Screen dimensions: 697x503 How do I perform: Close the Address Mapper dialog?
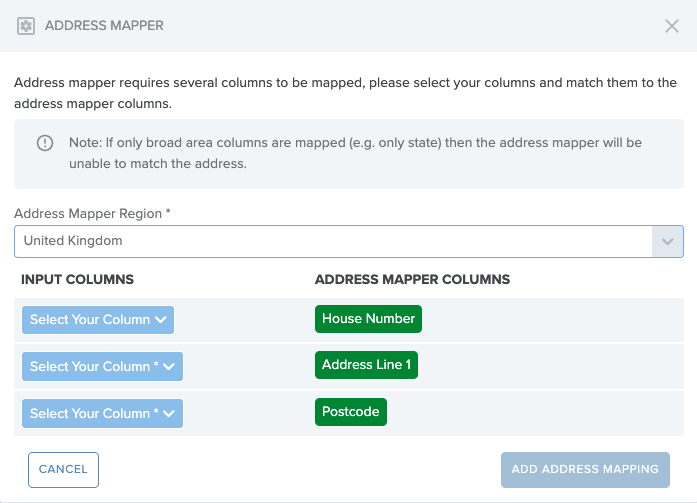(x=672, y=26)
